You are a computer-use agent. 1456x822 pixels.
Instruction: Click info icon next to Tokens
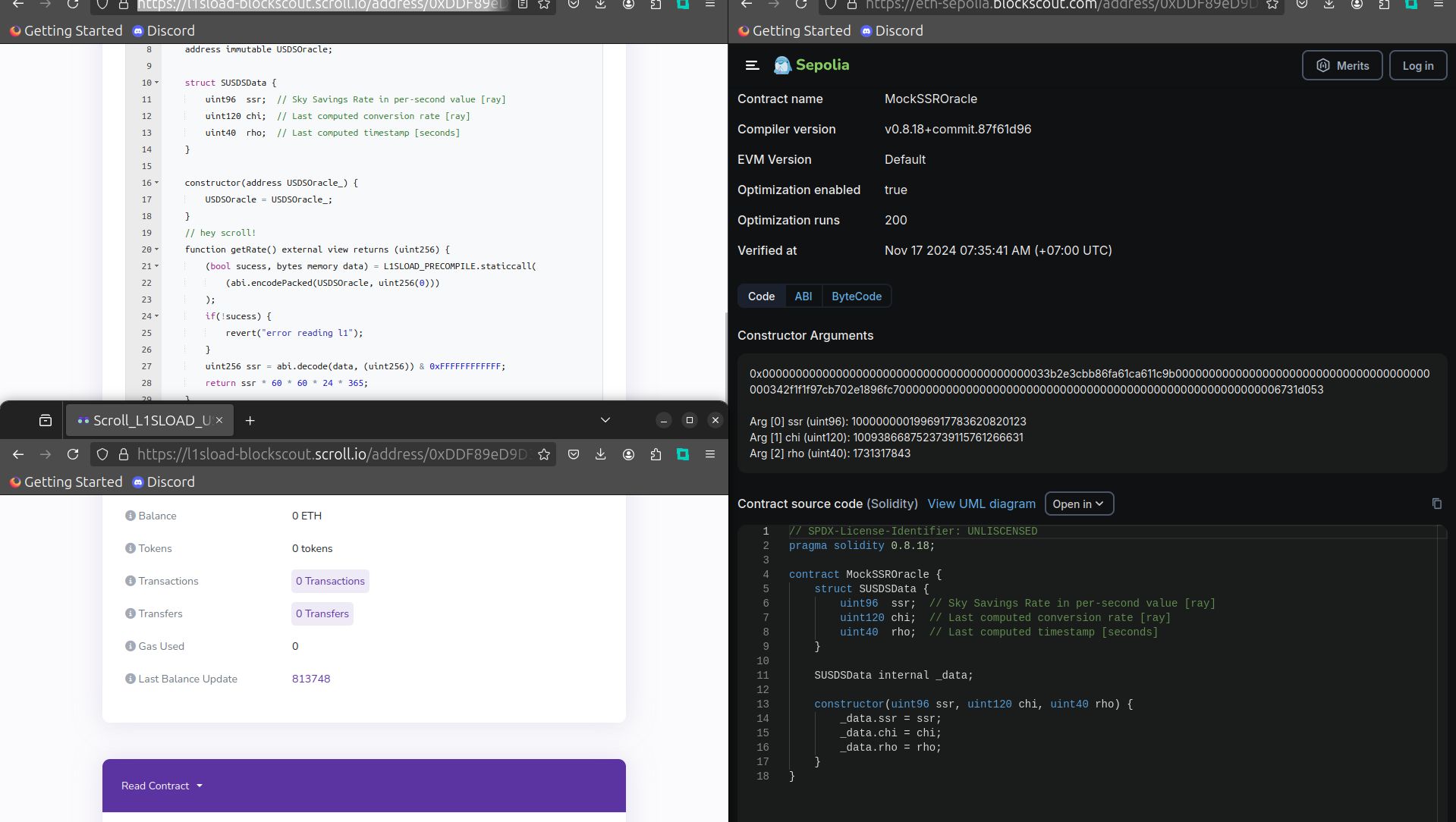click(x=130, y=548)
